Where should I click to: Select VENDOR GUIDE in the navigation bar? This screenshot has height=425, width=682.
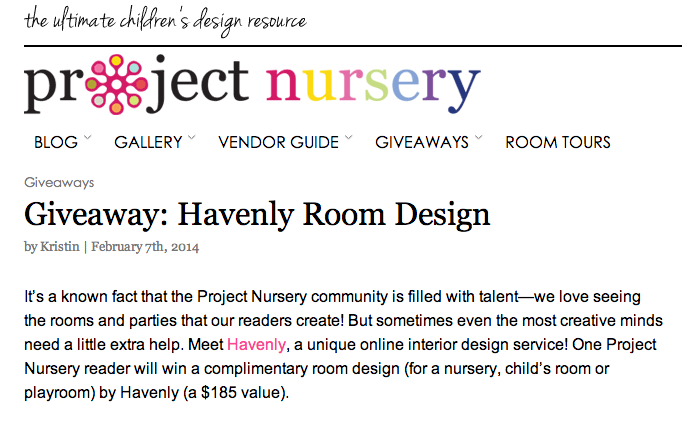[278, 142]
